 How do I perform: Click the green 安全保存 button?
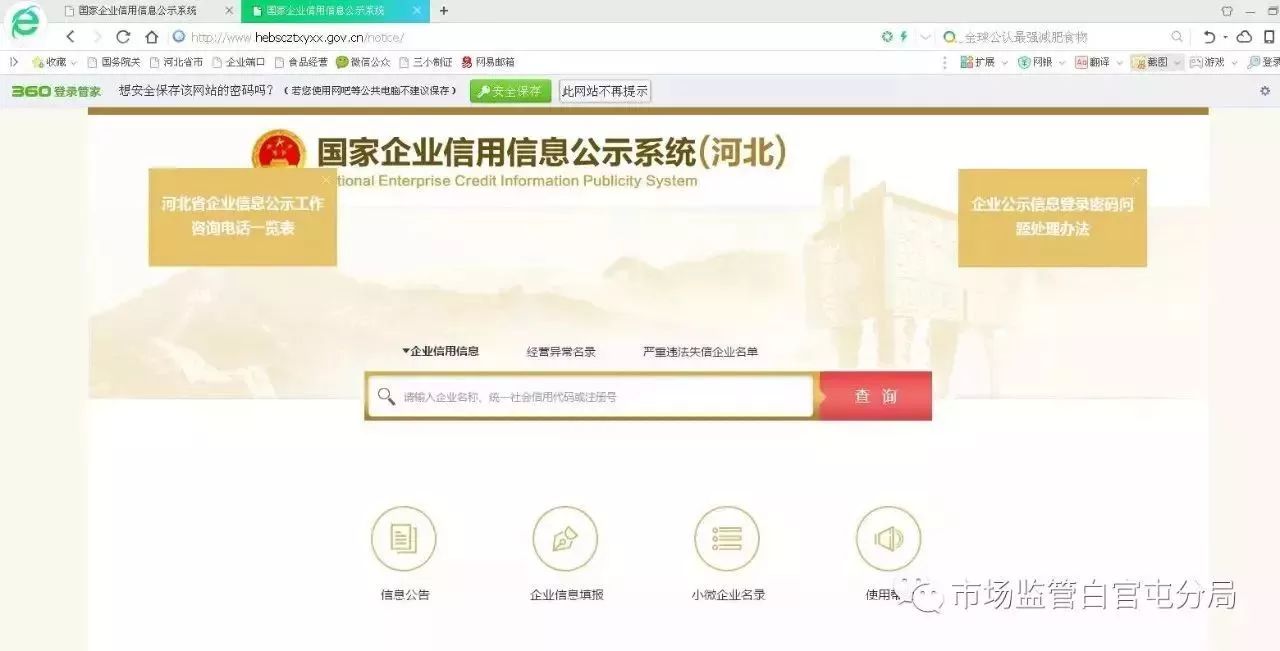510,91
